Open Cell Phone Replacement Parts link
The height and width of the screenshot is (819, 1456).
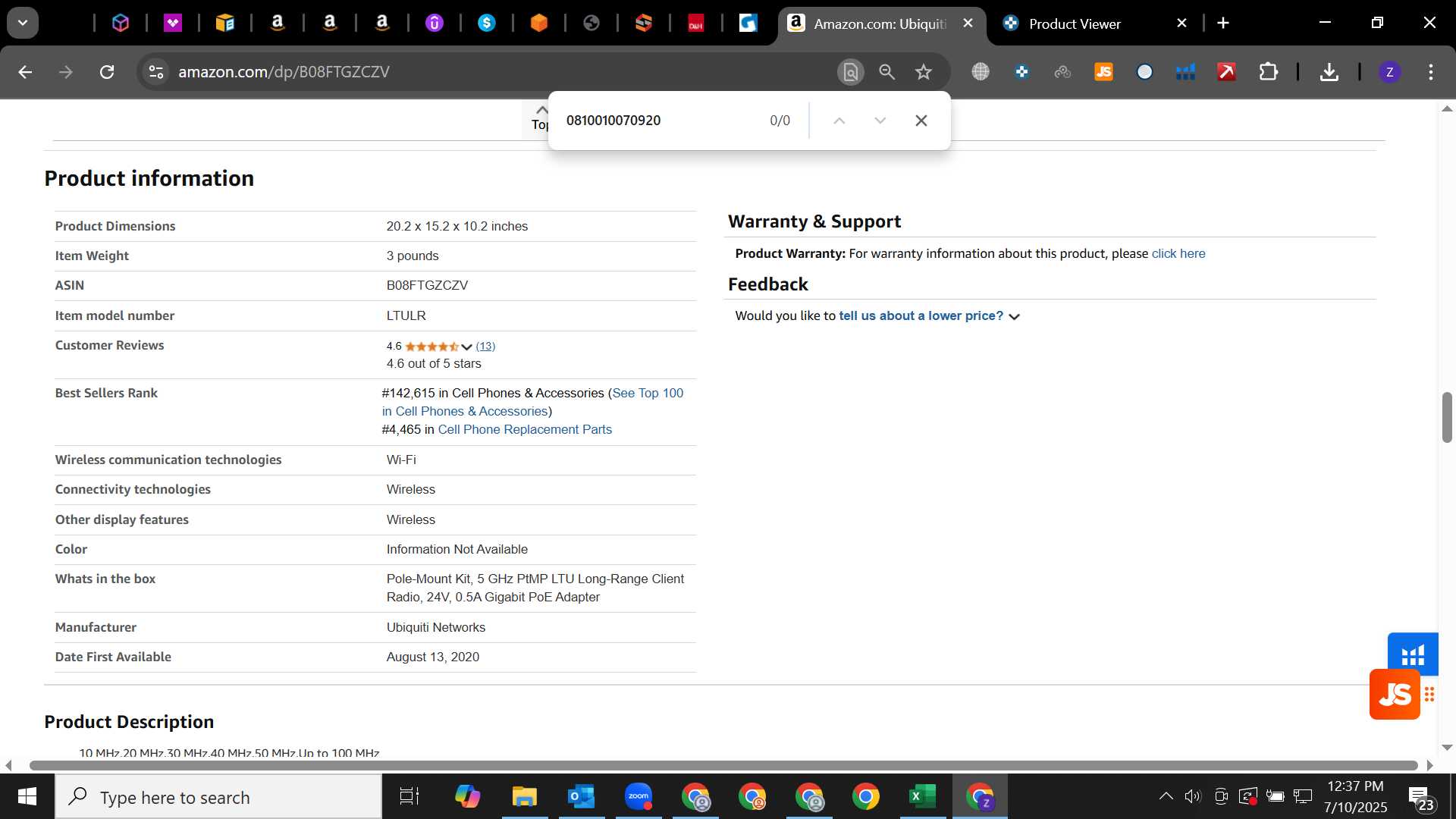525,429
